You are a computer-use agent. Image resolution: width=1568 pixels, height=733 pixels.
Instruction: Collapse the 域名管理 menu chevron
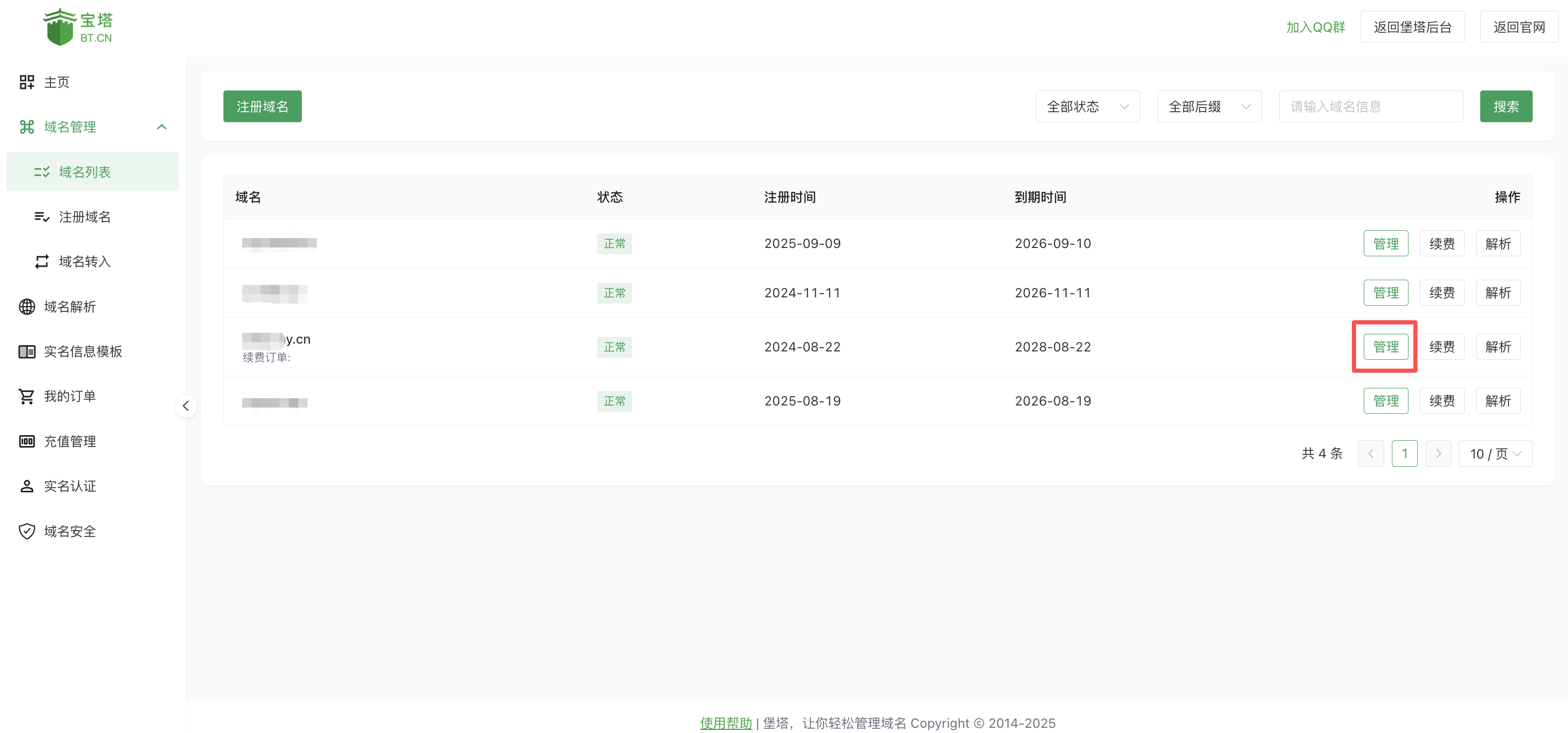161,127
